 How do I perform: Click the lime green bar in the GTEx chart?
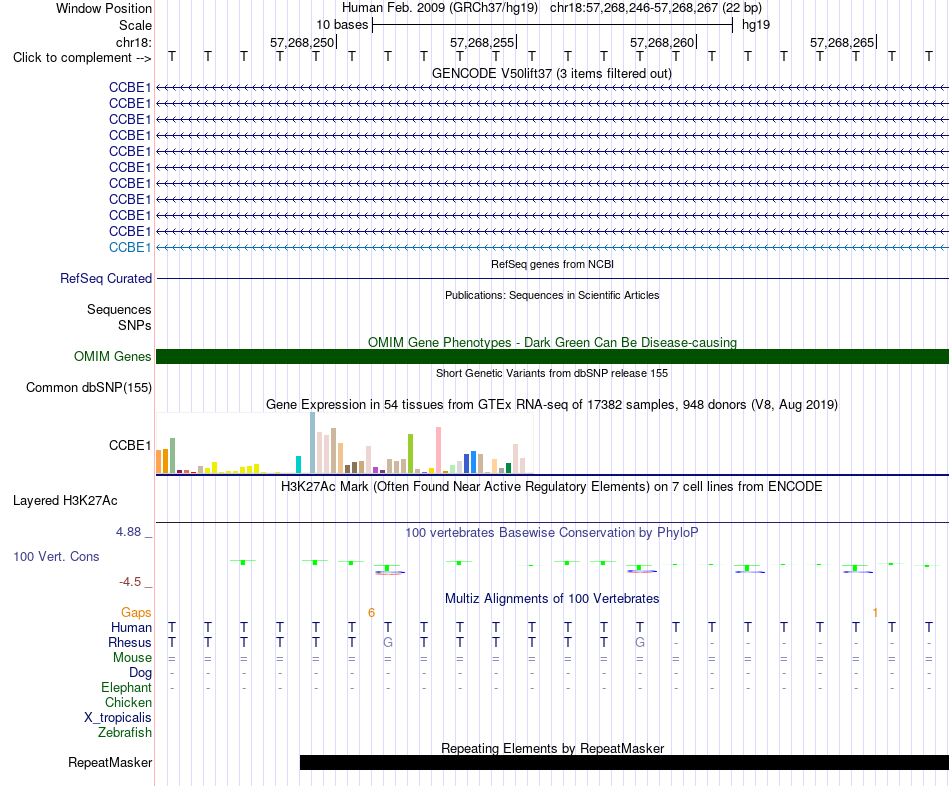[x=410, y=453]
